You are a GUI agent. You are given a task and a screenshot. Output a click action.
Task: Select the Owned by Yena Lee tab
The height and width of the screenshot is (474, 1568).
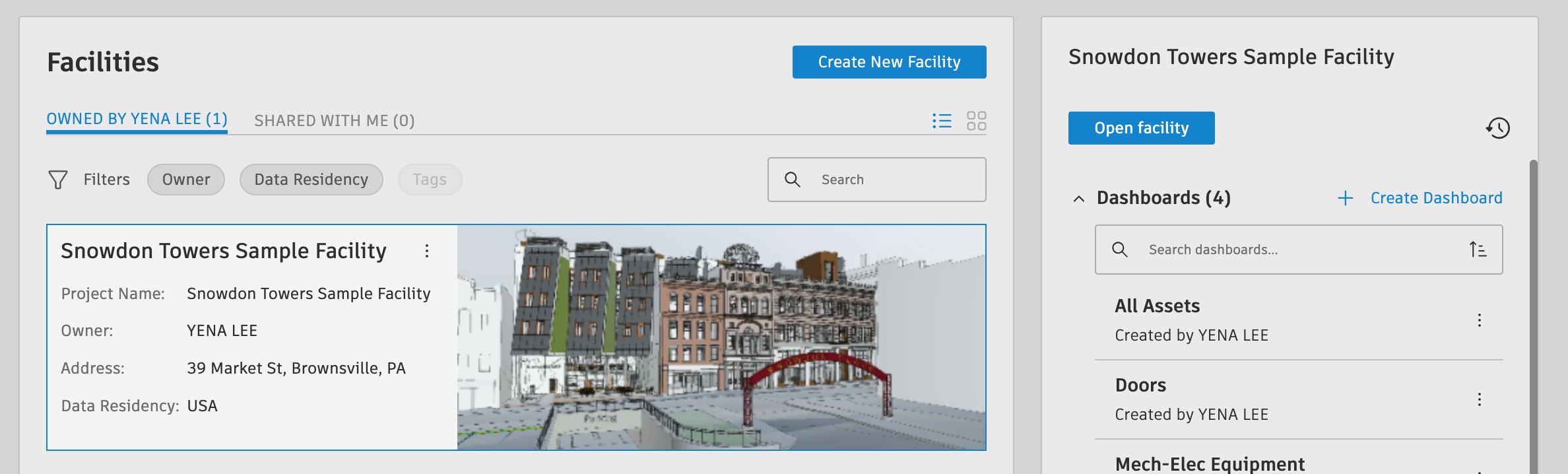pos(137,119)
